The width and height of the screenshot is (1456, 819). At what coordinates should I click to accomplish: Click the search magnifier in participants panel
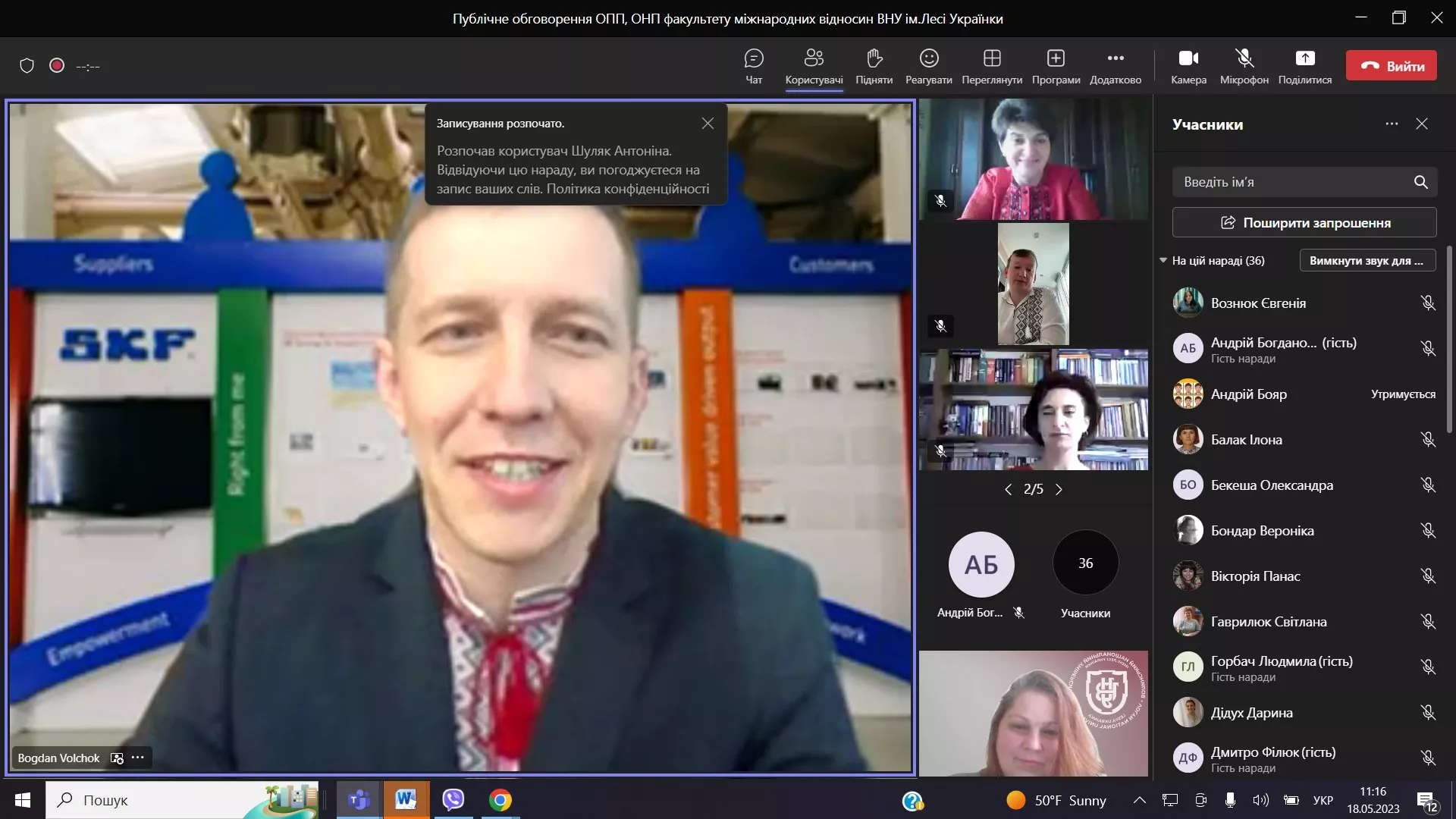pos(1420,182)
